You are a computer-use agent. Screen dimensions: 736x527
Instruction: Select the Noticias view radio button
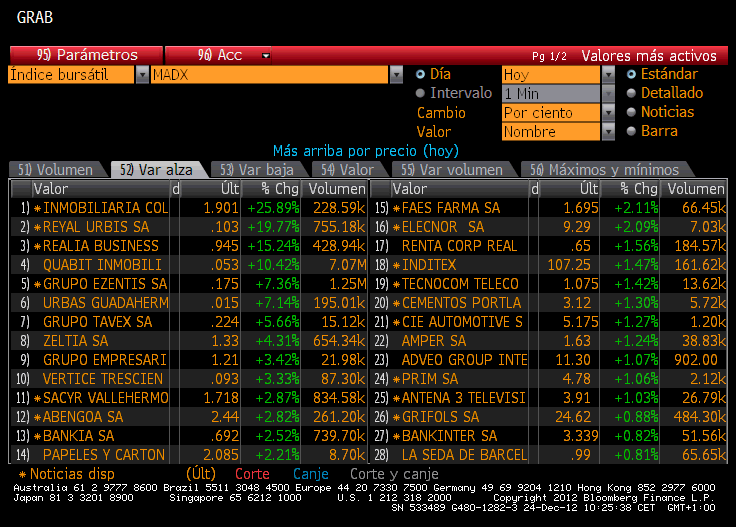tap(631, 112)
